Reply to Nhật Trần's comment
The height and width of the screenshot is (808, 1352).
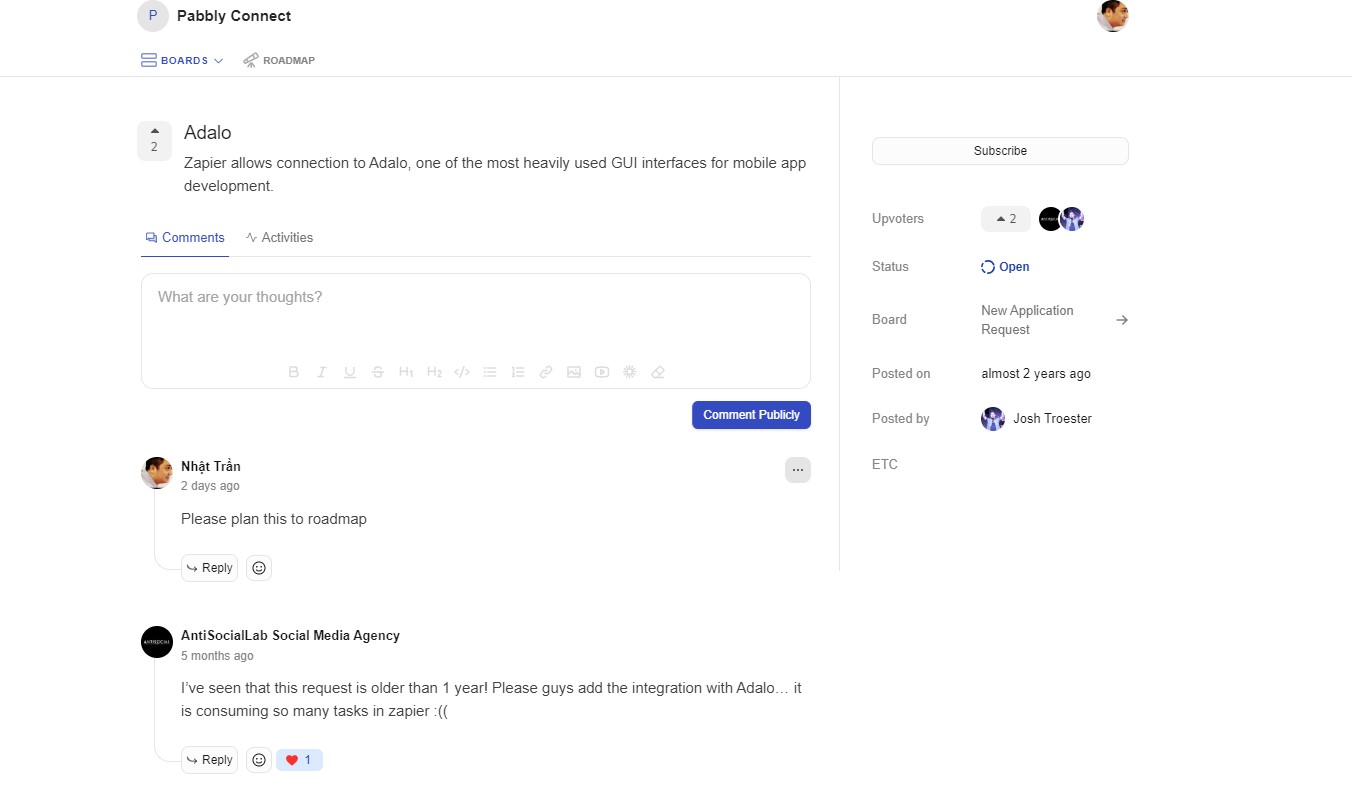210,568
